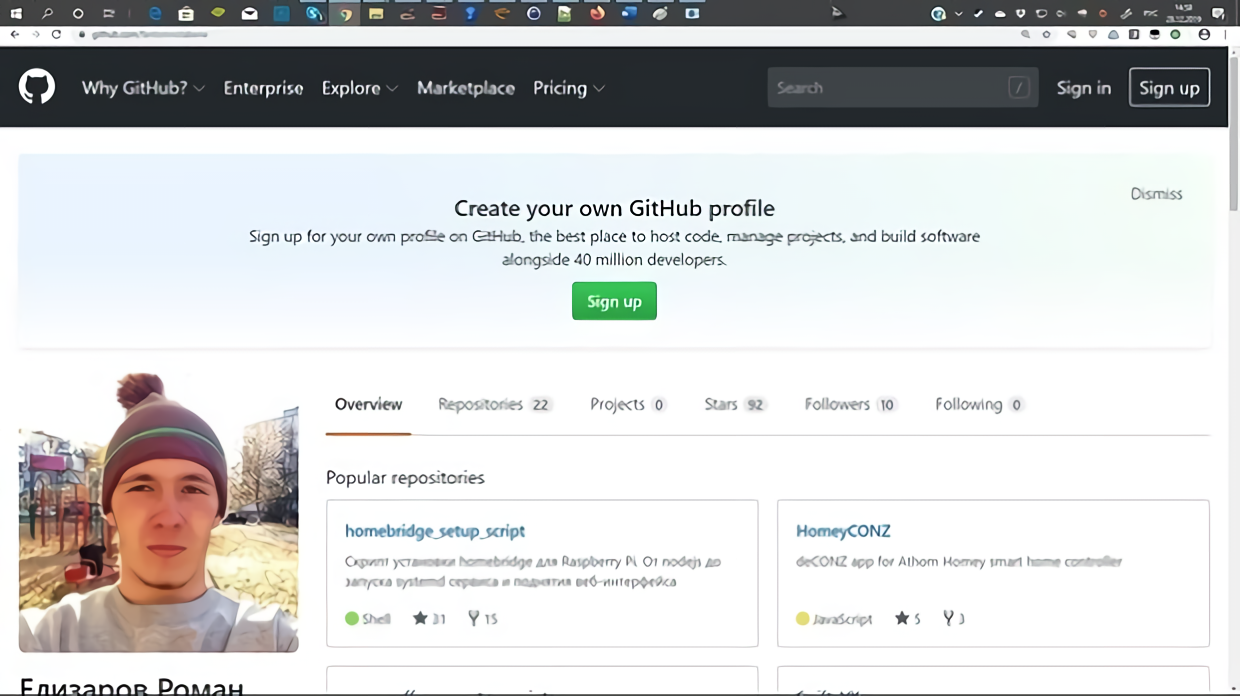Viewport: 1240px width, 696px height.
Task: Click the fork icon on HomeyCONZ
Action: (948, 619)
